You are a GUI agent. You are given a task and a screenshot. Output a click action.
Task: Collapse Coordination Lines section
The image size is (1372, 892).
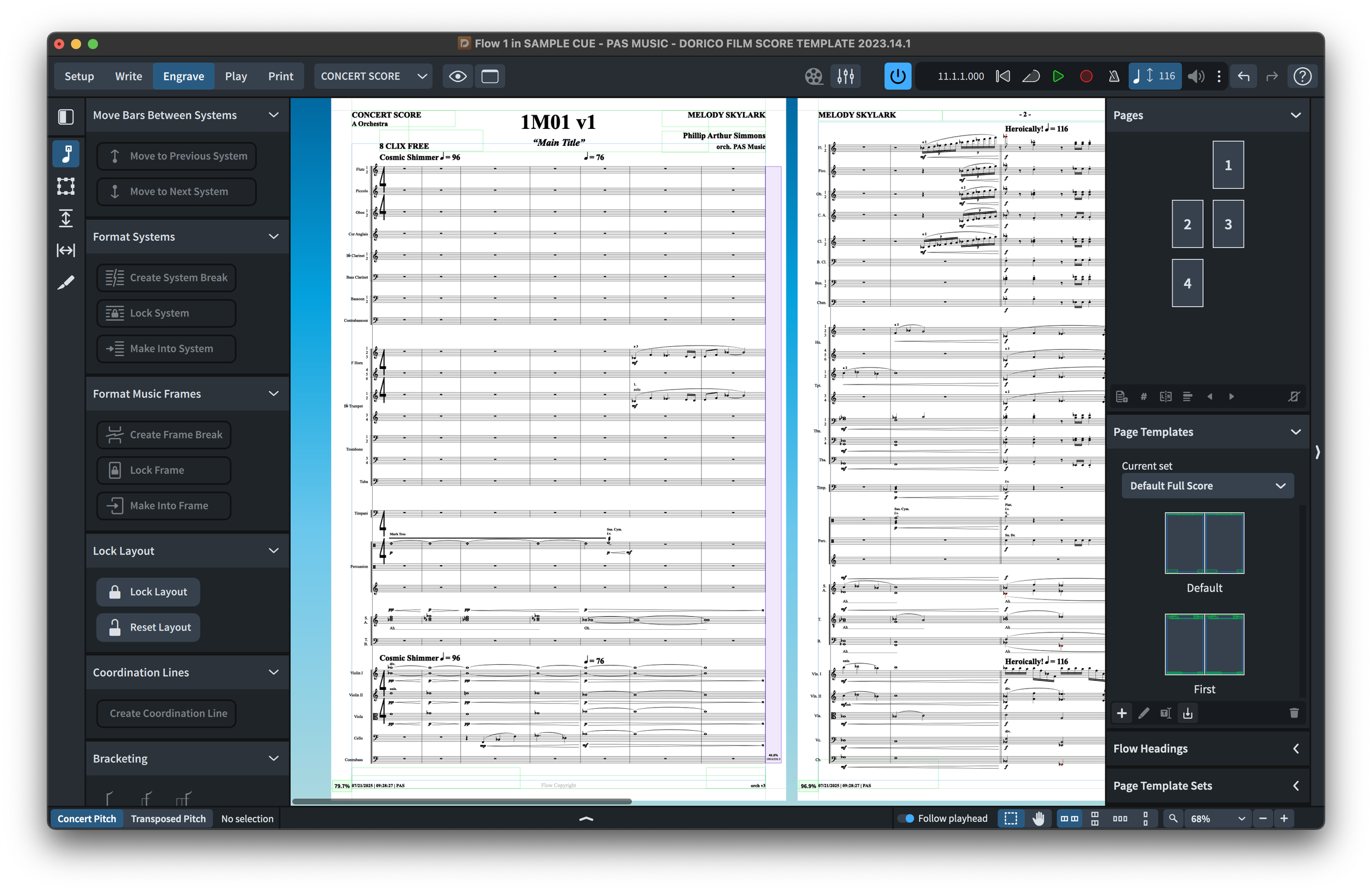(x=274, y=673)
